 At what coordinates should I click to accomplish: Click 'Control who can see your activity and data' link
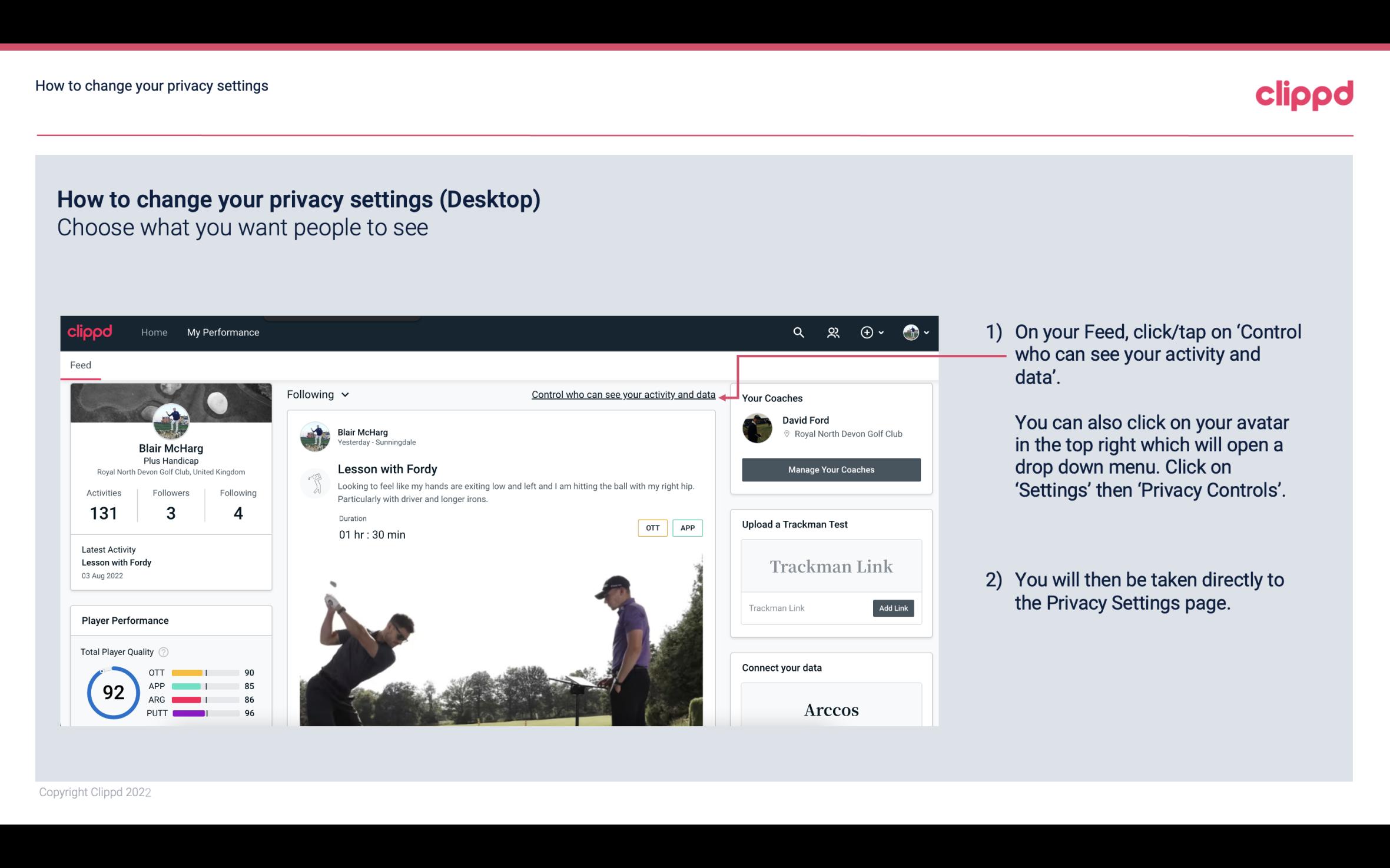tap(623, 393)
